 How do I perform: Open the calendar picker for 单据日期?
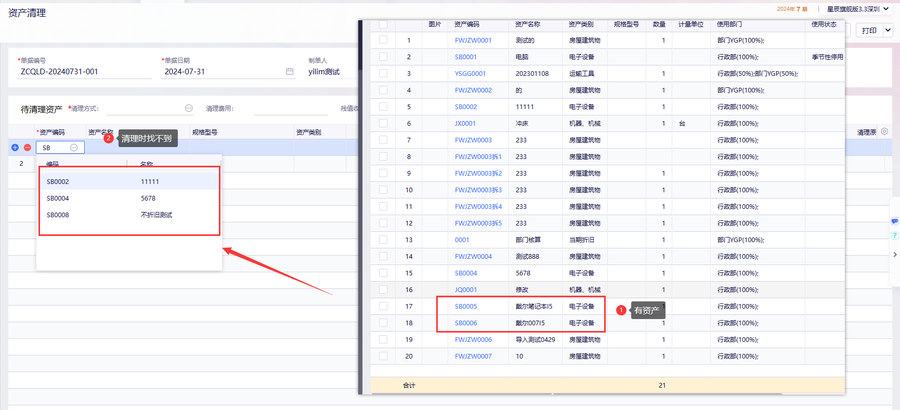click(290, 72)
